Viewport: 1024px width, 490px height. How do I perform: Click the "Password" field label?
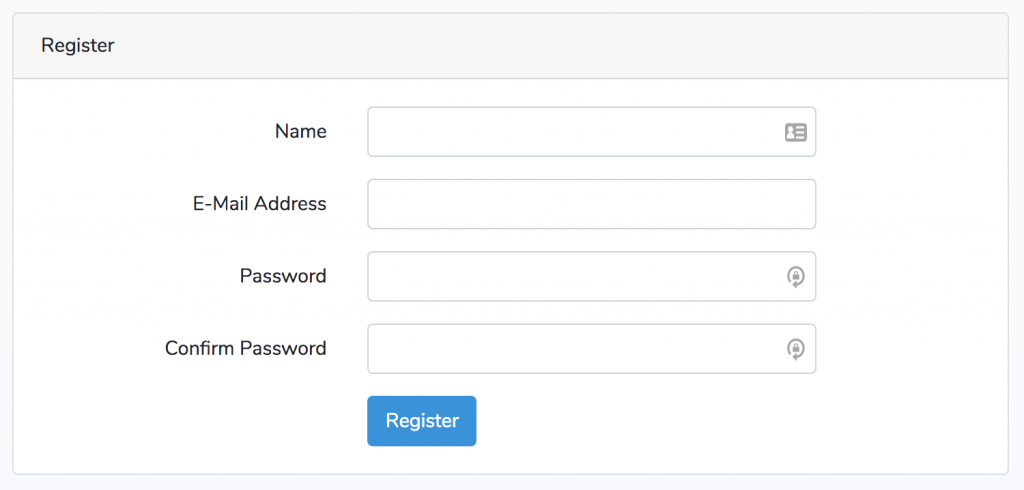click(283, 275)
